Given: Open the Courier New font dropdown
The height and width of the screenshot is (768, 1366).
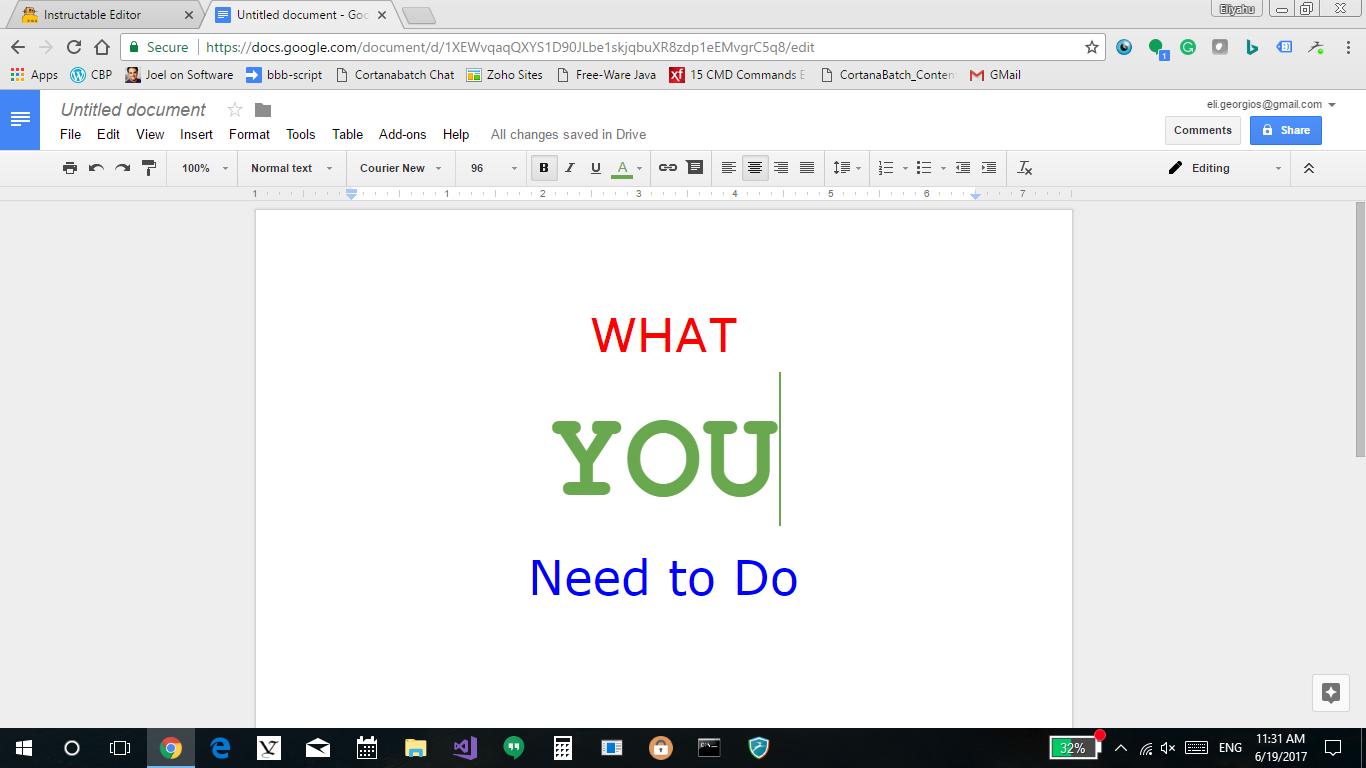Looking at the screenshot, I should (x=401, y=168).
